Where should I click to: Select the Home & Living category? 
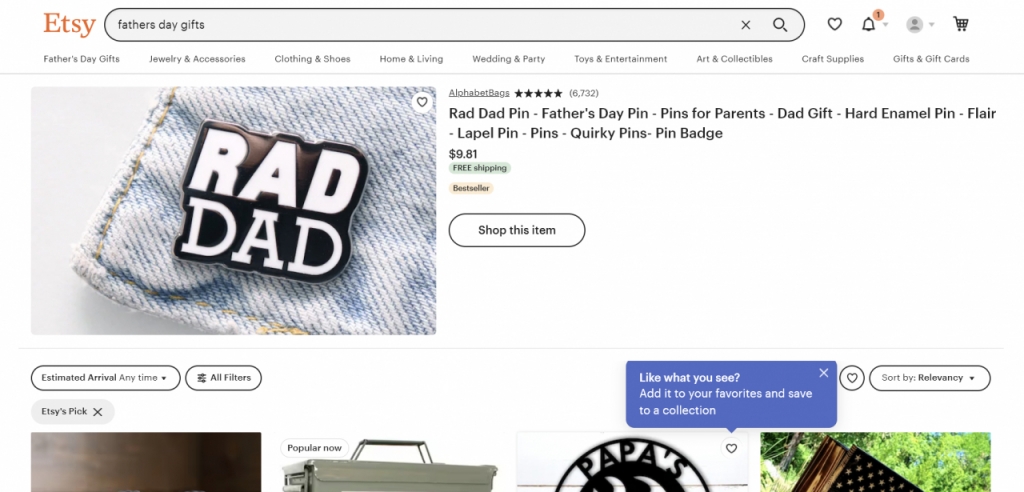(411, 59)
